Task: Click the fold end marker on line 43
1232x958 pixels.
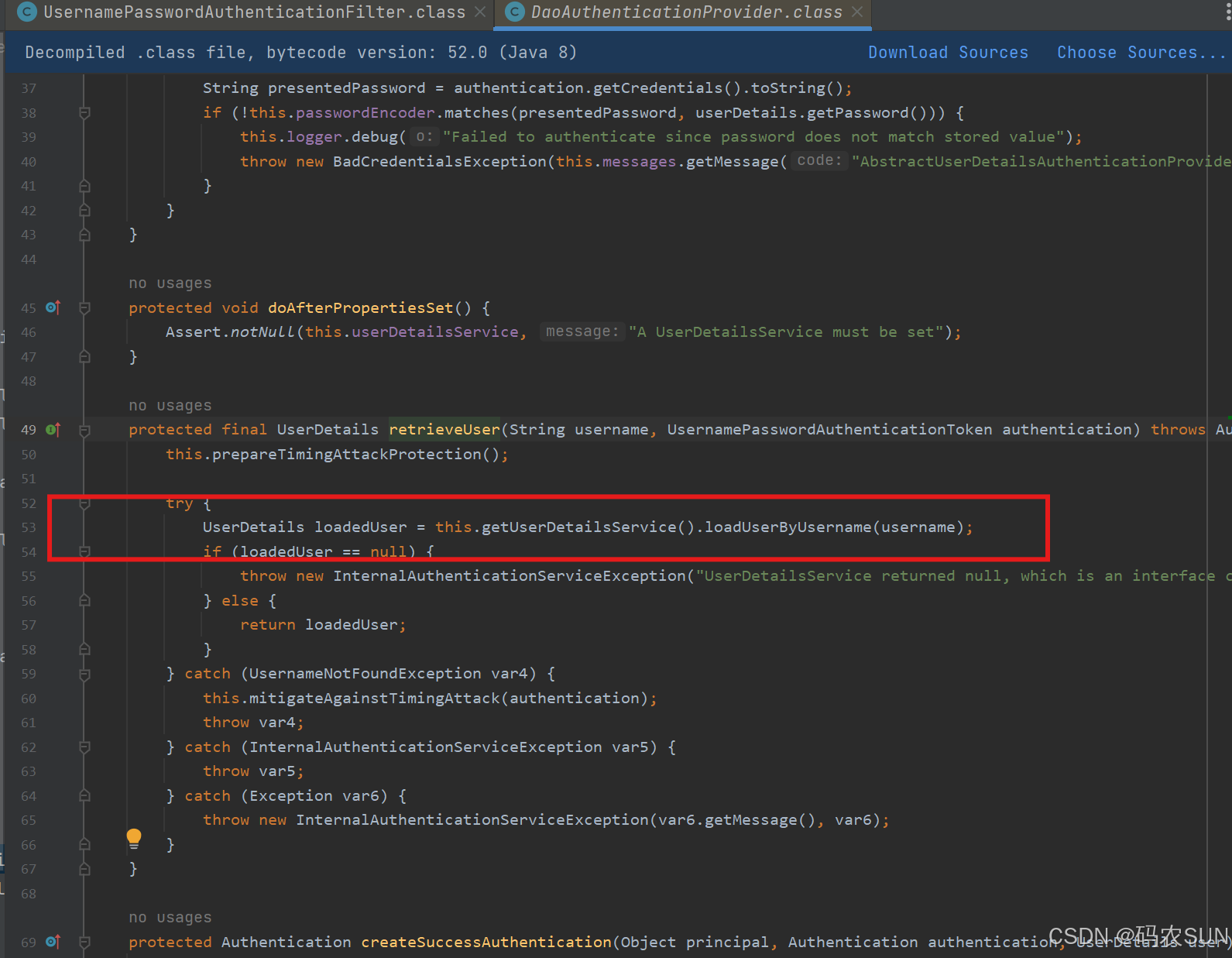Action: click(x=84, y=235)
